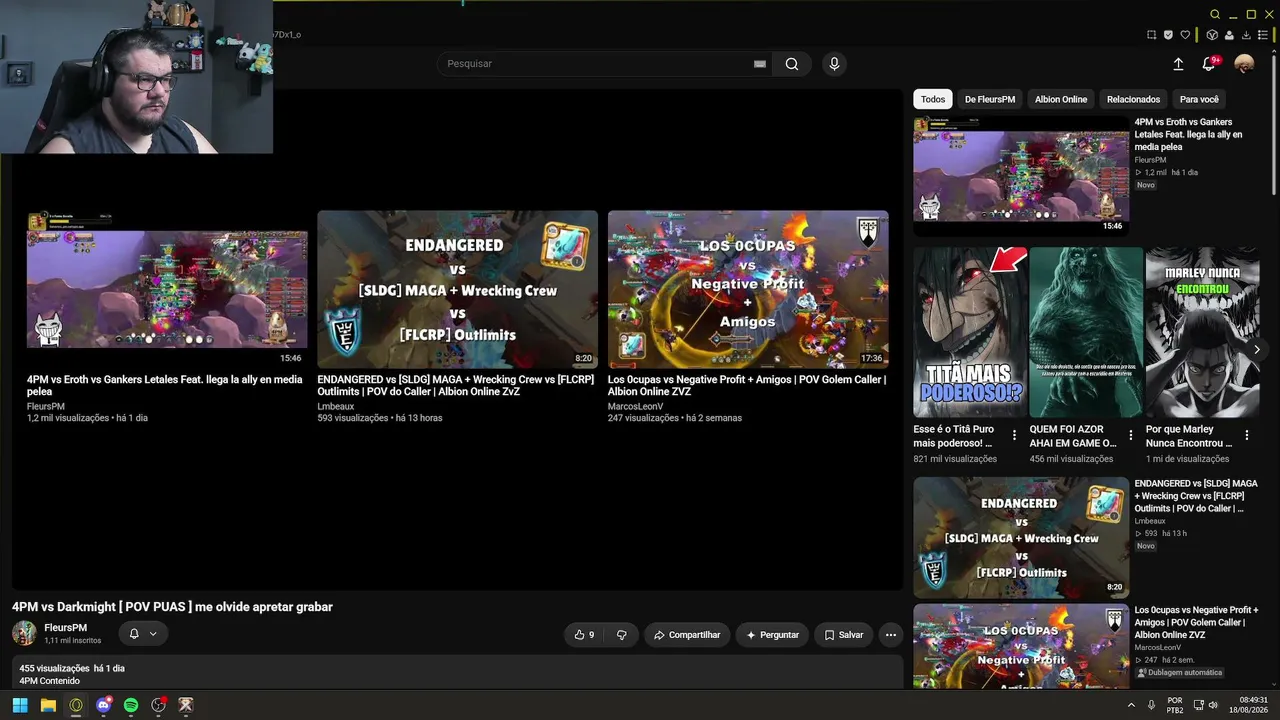Click the taskbar volume speaker icon
The width and height of the screenshot is (1280, 720).
(x=1213, y=705)
